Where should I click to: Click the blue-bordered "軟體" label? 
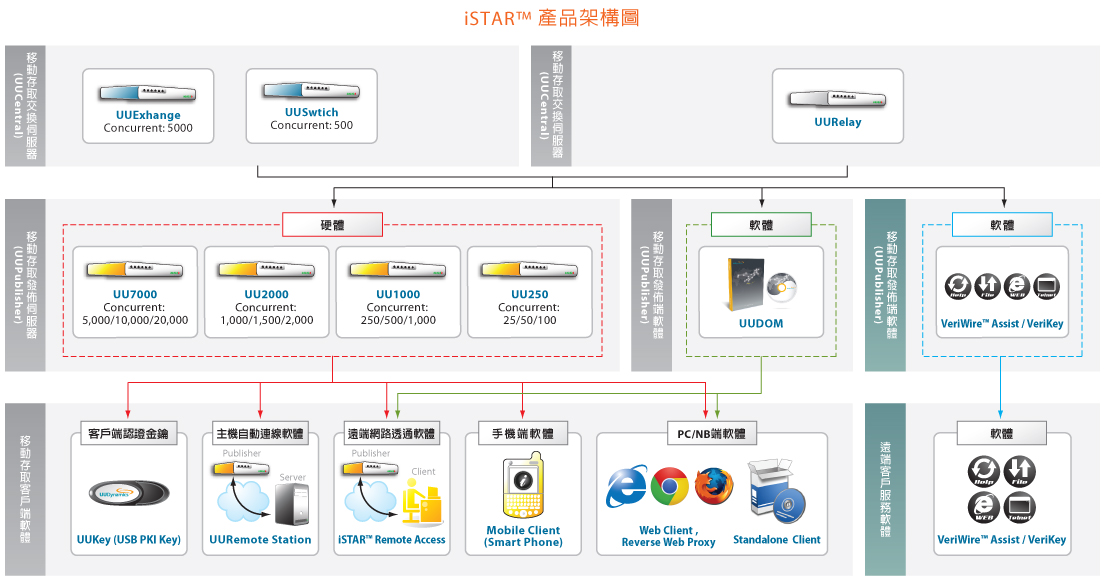(x=1002, y=225)
